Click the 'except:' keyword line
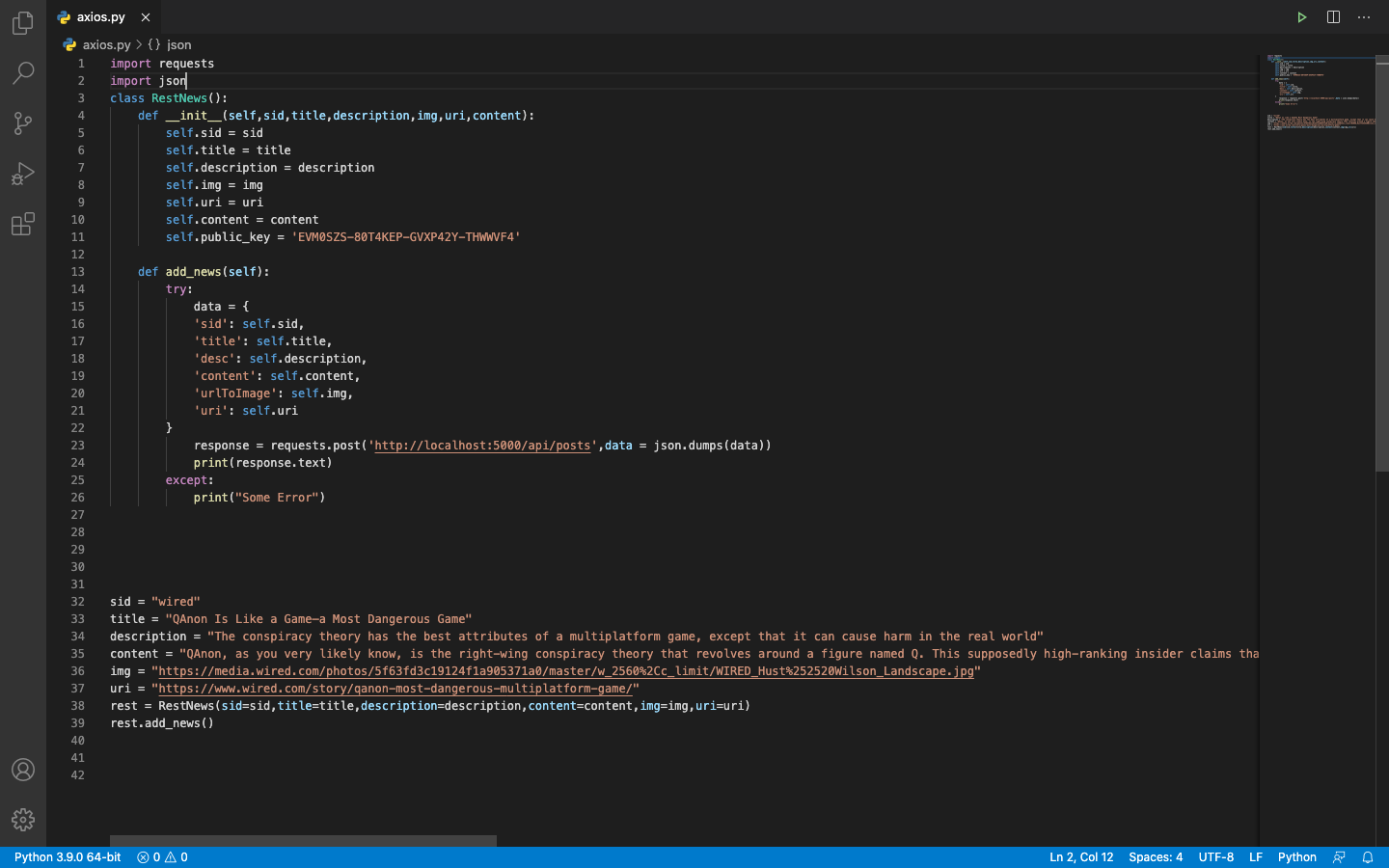1389x868 pixels. pos(190,480)
